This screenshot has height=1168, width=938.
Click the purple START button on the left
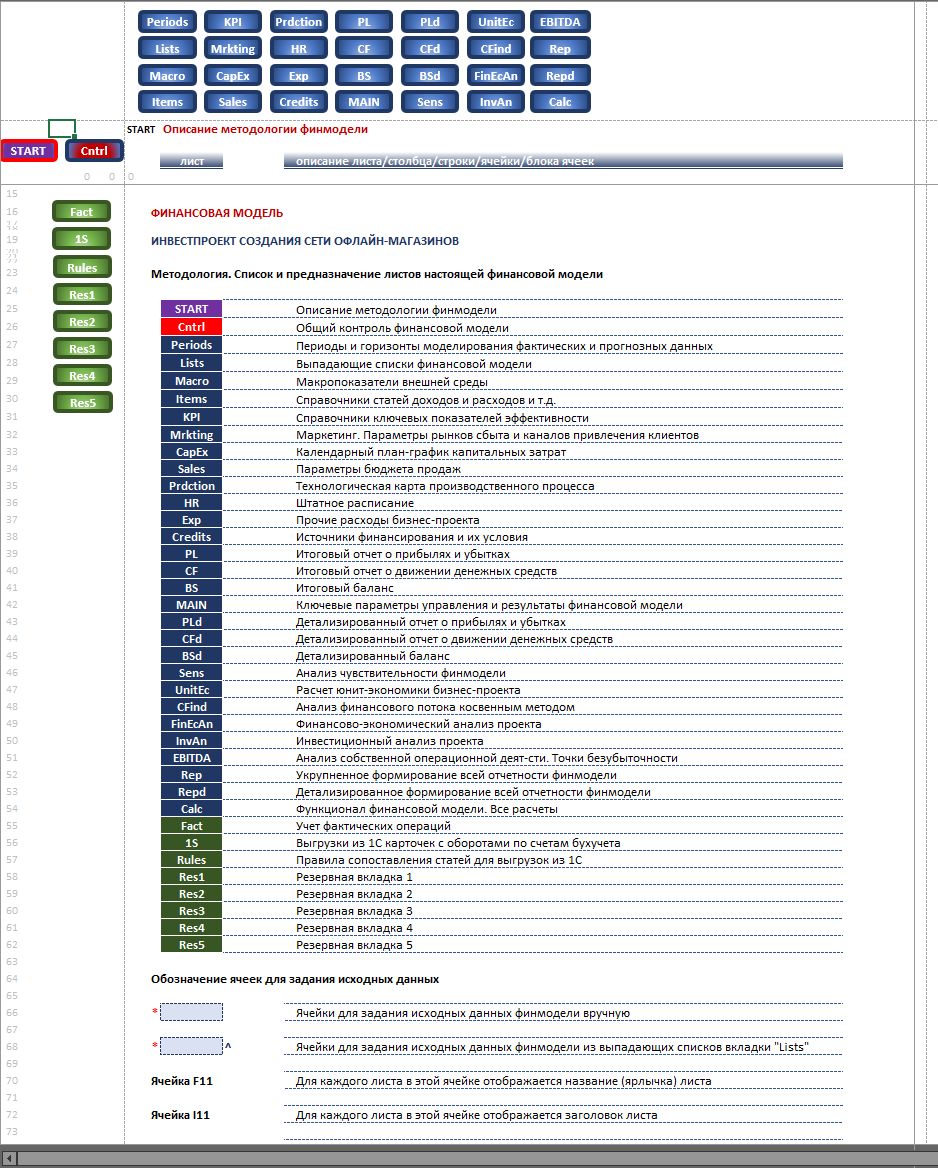click(x=29, y=151)
